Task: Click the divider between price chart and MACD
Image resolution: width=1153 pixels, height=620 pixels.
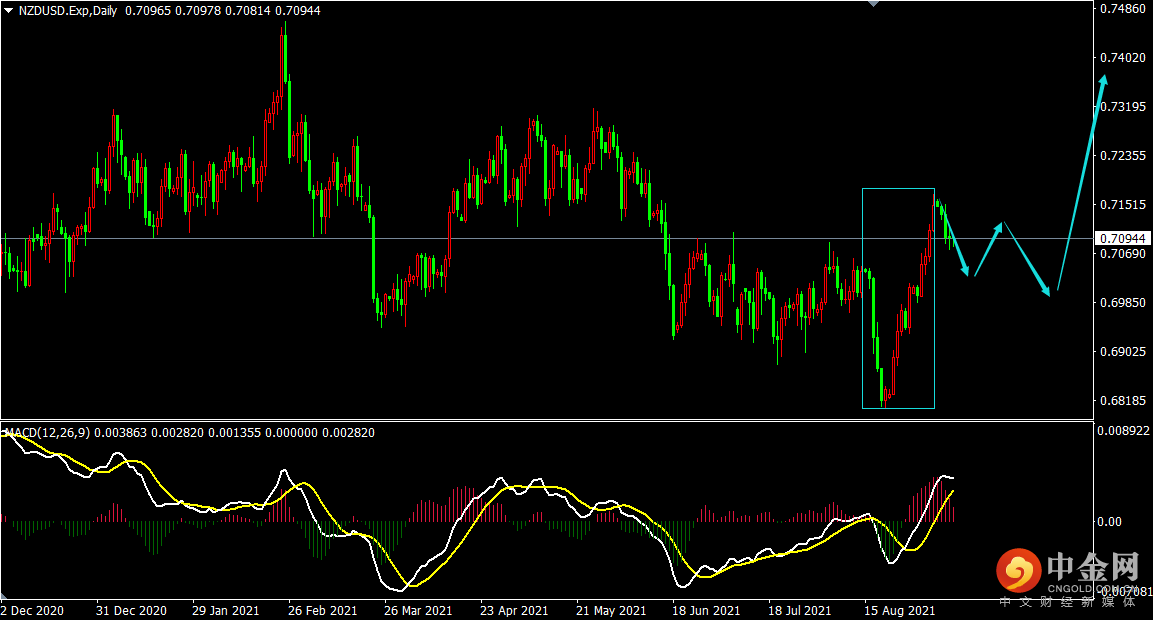Action: 545,420
